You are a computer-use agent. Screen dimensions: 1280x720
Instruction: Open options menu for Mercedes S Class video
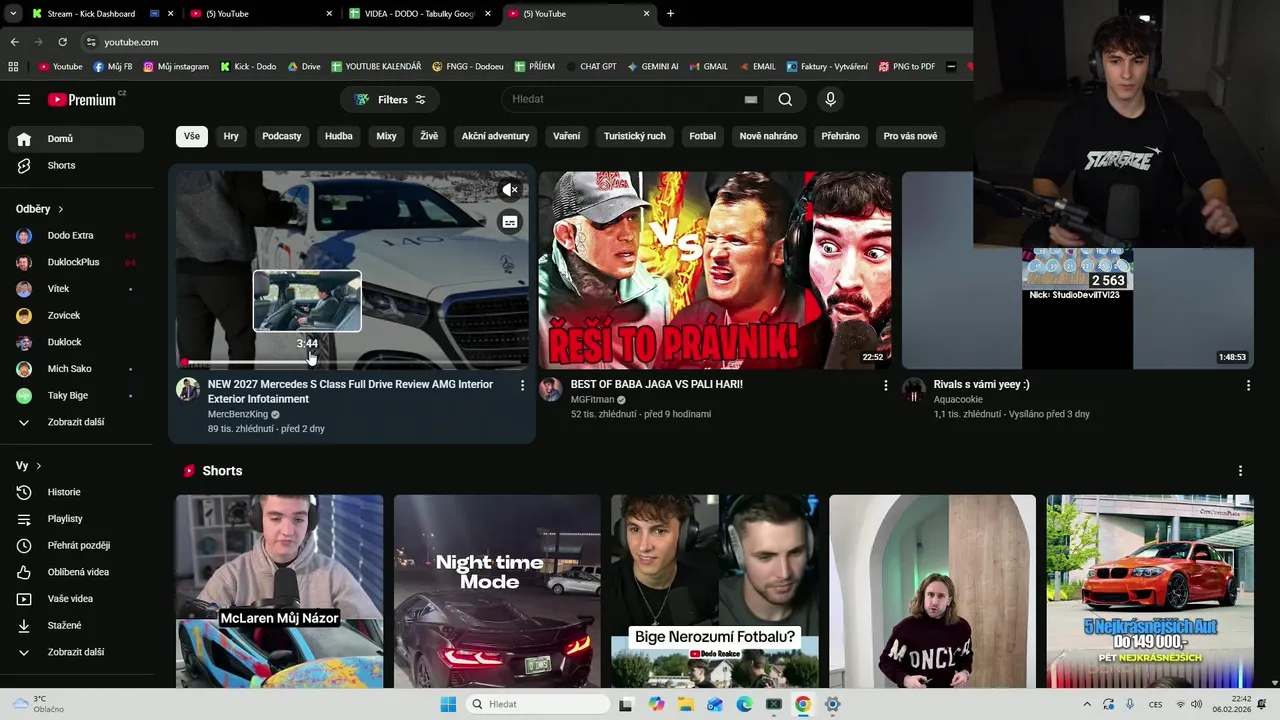[x=522, y=385]
